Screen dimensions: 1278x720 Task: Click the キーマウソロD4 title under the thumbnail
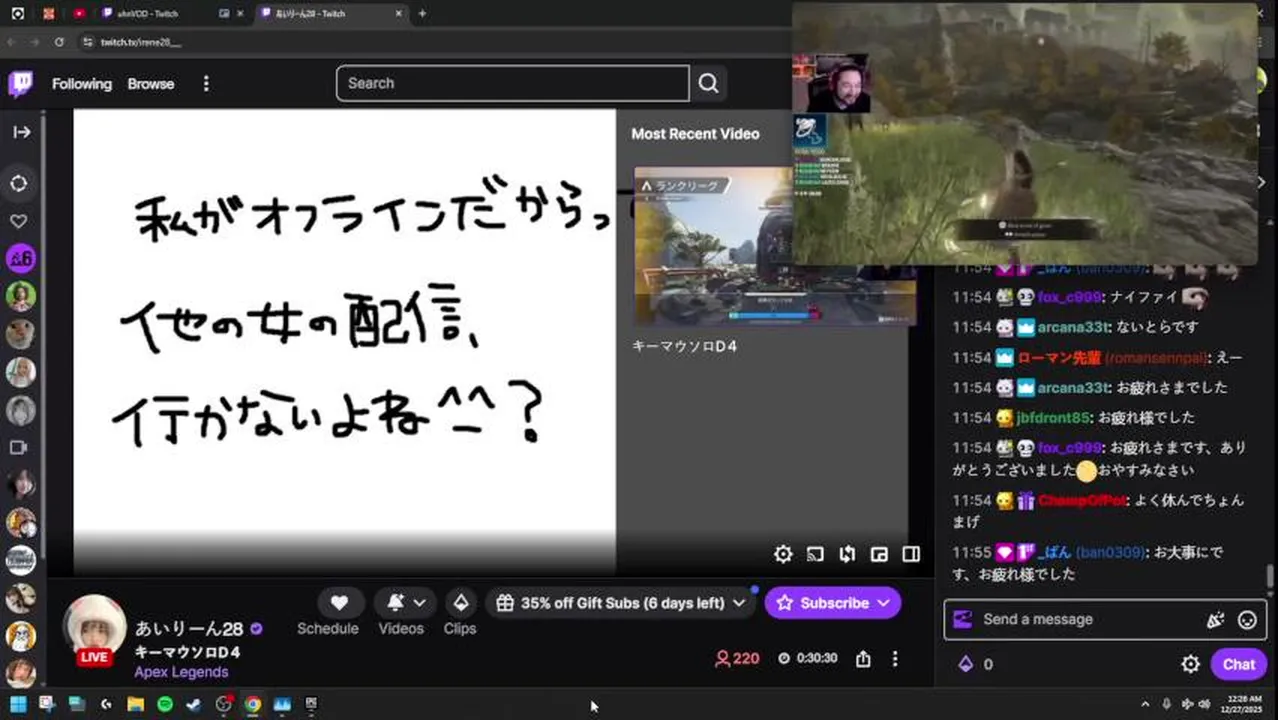click(685, 346)
